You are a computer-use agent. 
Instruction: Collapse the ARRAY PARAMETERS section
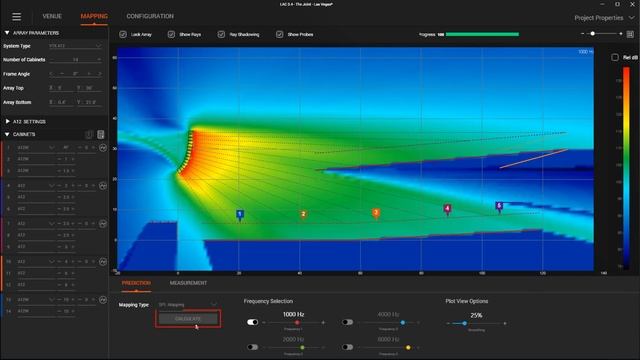(7, 33)
